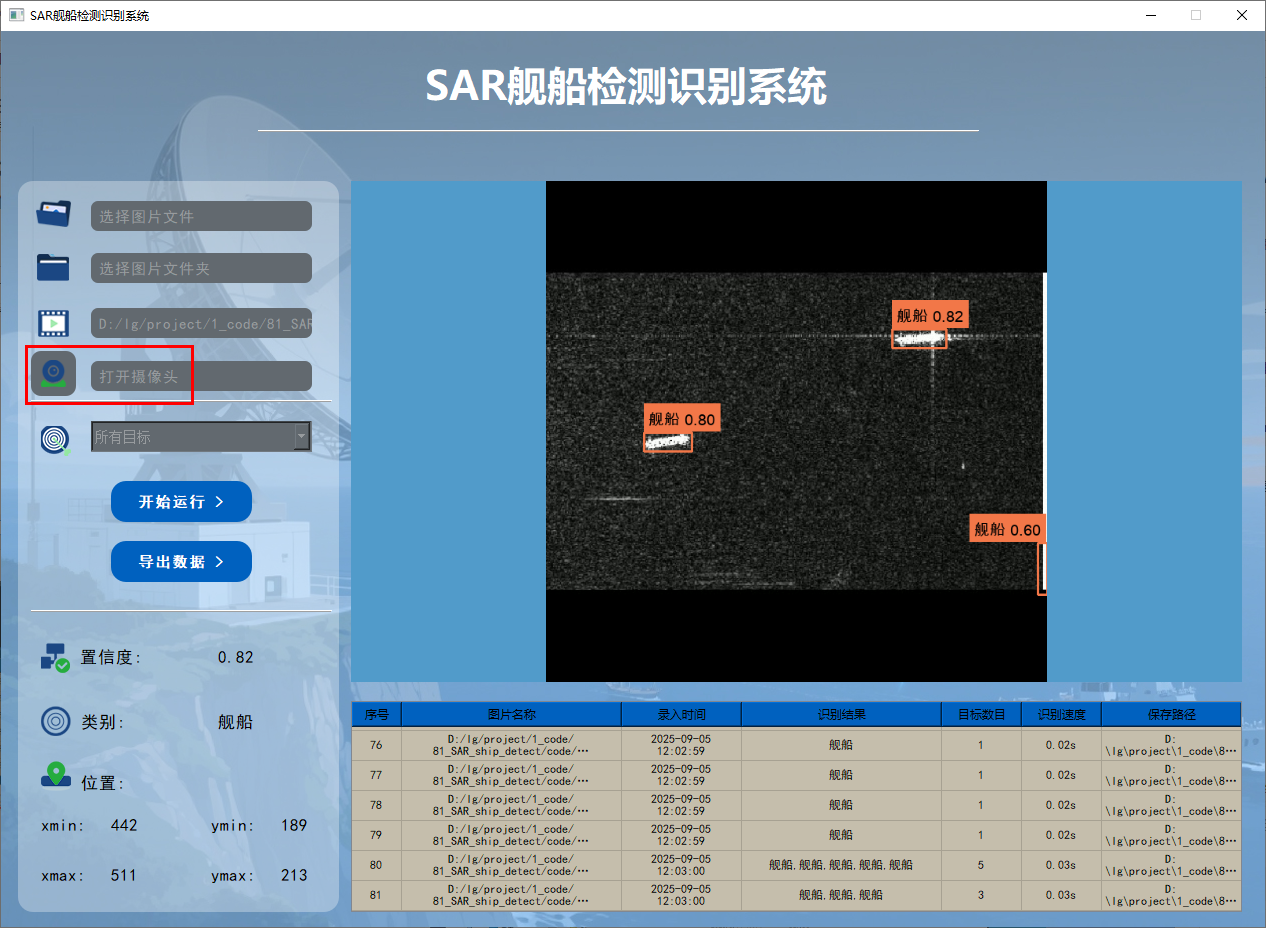Image resolution: width=1266 pixels, height=928 pixels.
Task: Click the SAR舰船检测识别系统 heading
Action: pos(626,87)
